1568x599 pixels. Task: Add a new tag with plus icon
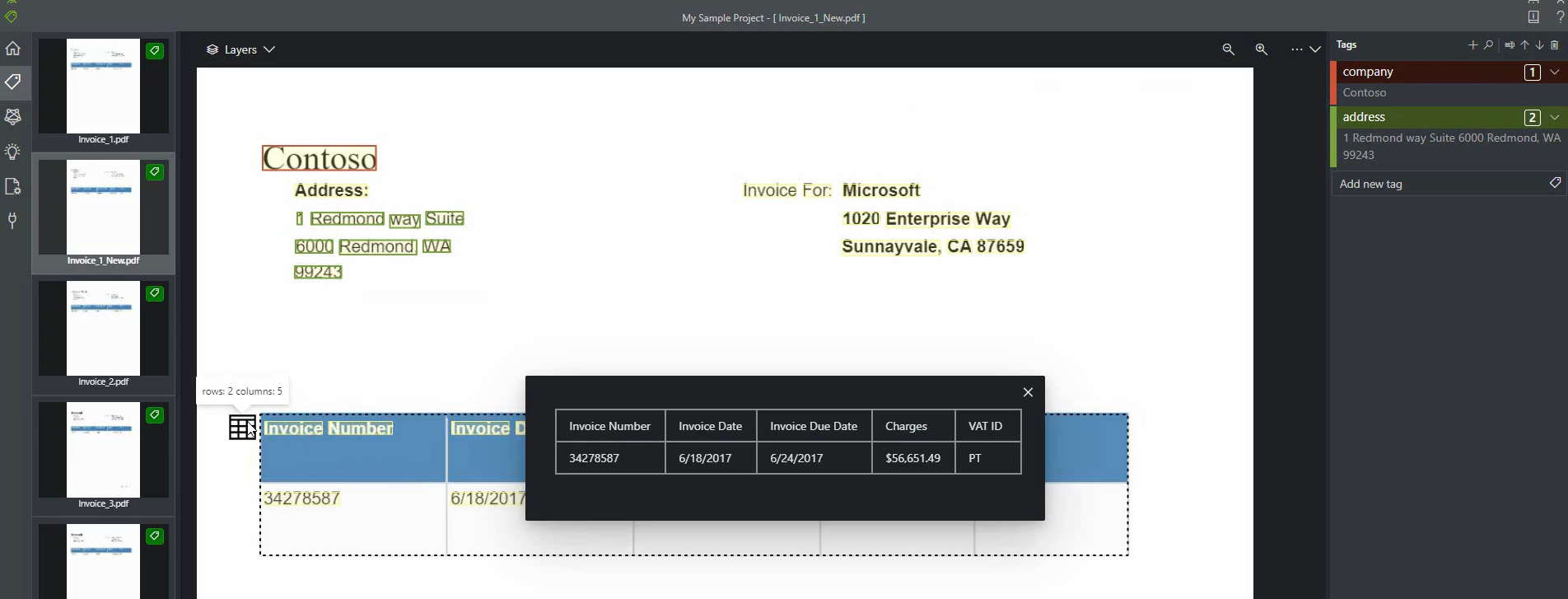pyautogui.click(x=1472, y=45)
